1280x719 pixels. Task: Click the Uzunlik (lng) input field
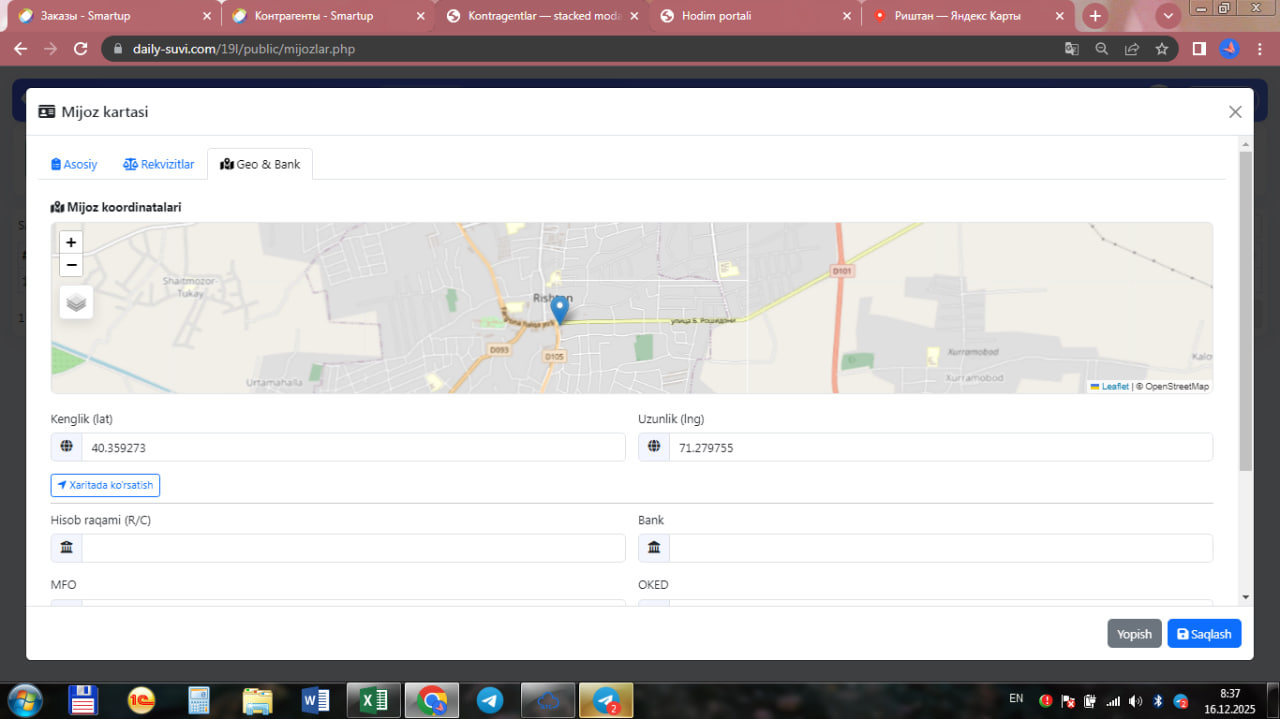(x=940, y=448)
